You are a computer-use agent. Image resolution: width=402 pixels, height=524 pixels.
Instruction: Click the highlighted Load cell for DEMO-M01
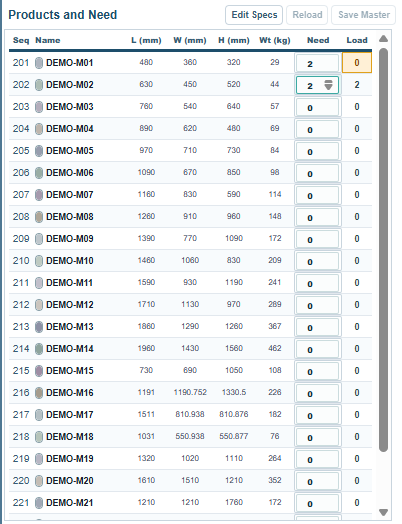(357, 63)
